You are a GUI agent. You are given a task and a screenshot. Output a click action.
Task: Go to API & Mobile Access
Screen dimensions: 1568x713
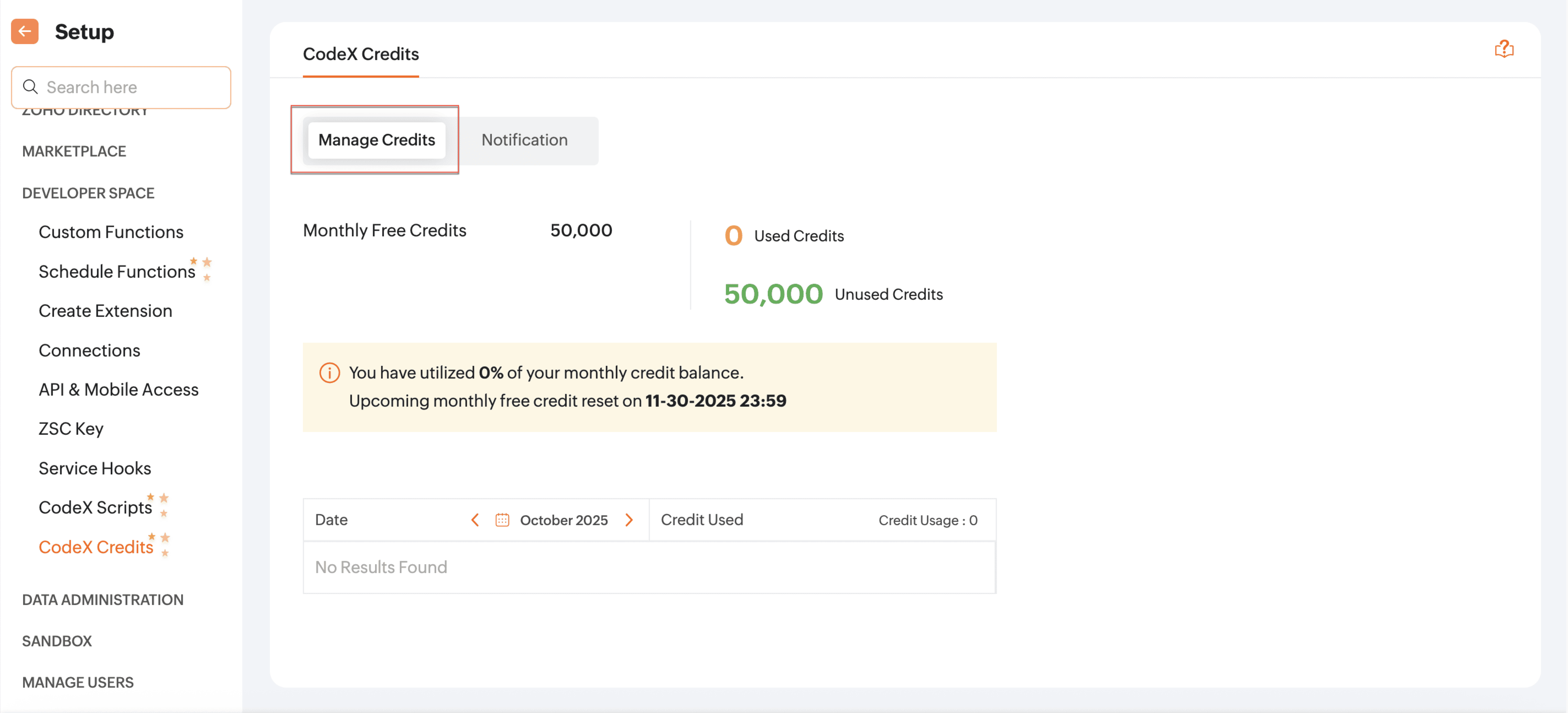click(118, 390)
